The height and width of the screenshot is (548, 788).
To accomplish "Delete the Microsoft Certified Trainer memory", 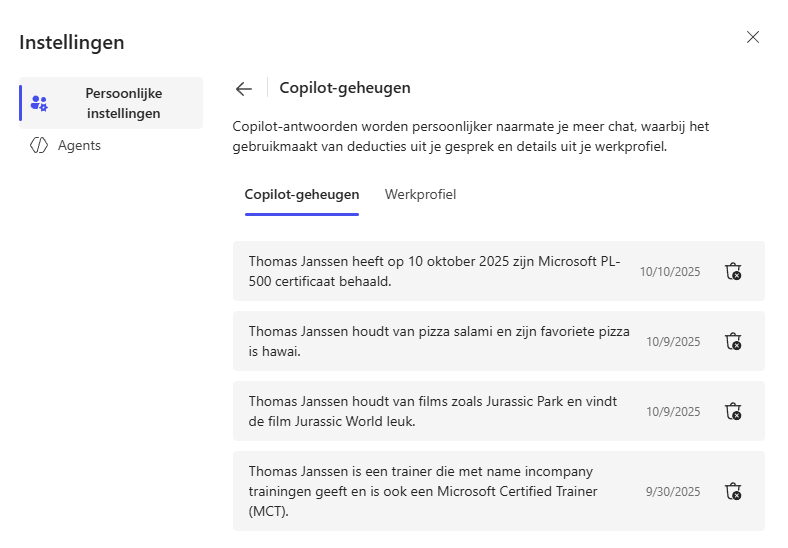I will 733,491.
